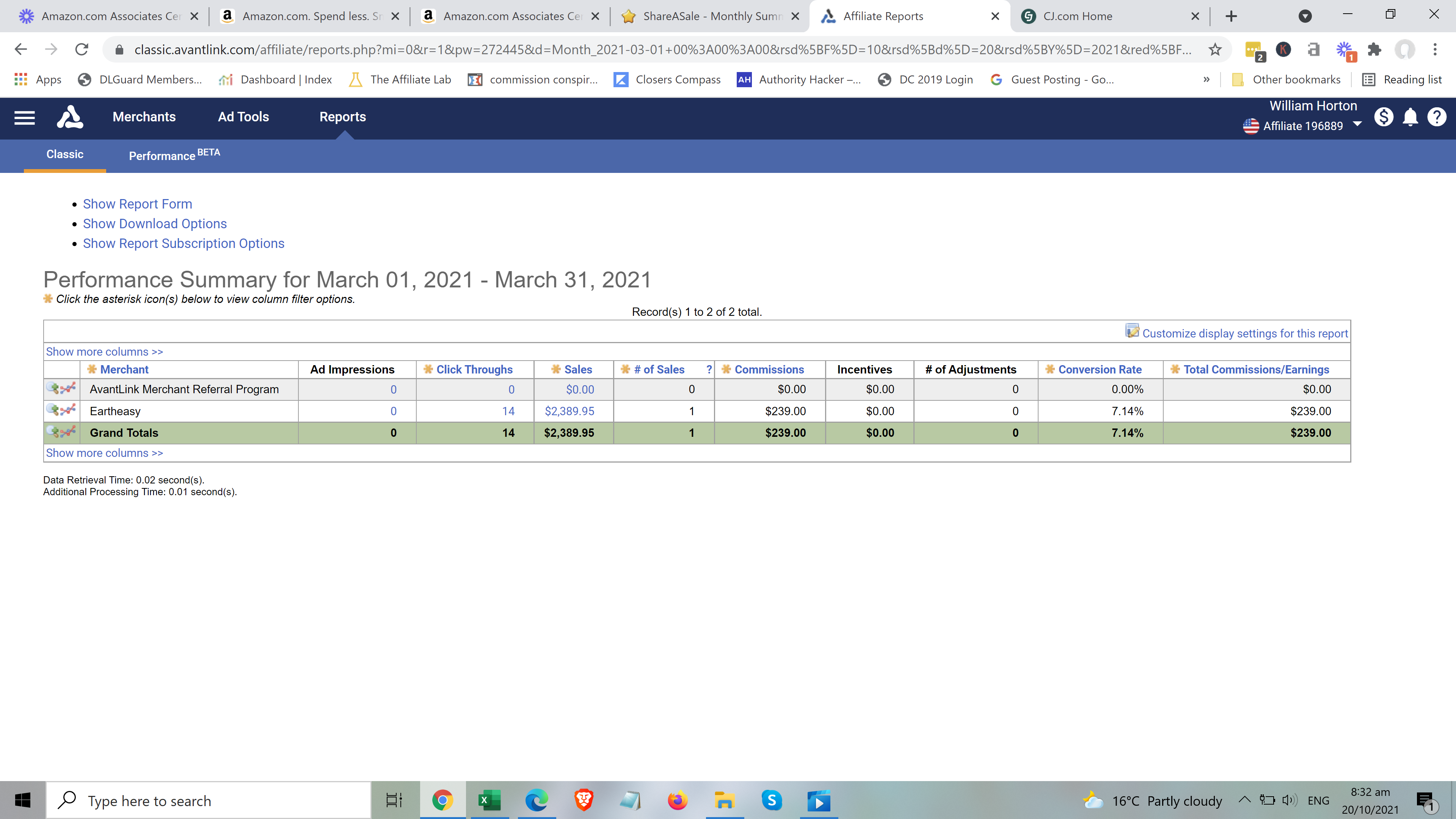Screen dimensions: 1456x819
Task: Open Skype from the taskbar
Action: coord(772,800)
